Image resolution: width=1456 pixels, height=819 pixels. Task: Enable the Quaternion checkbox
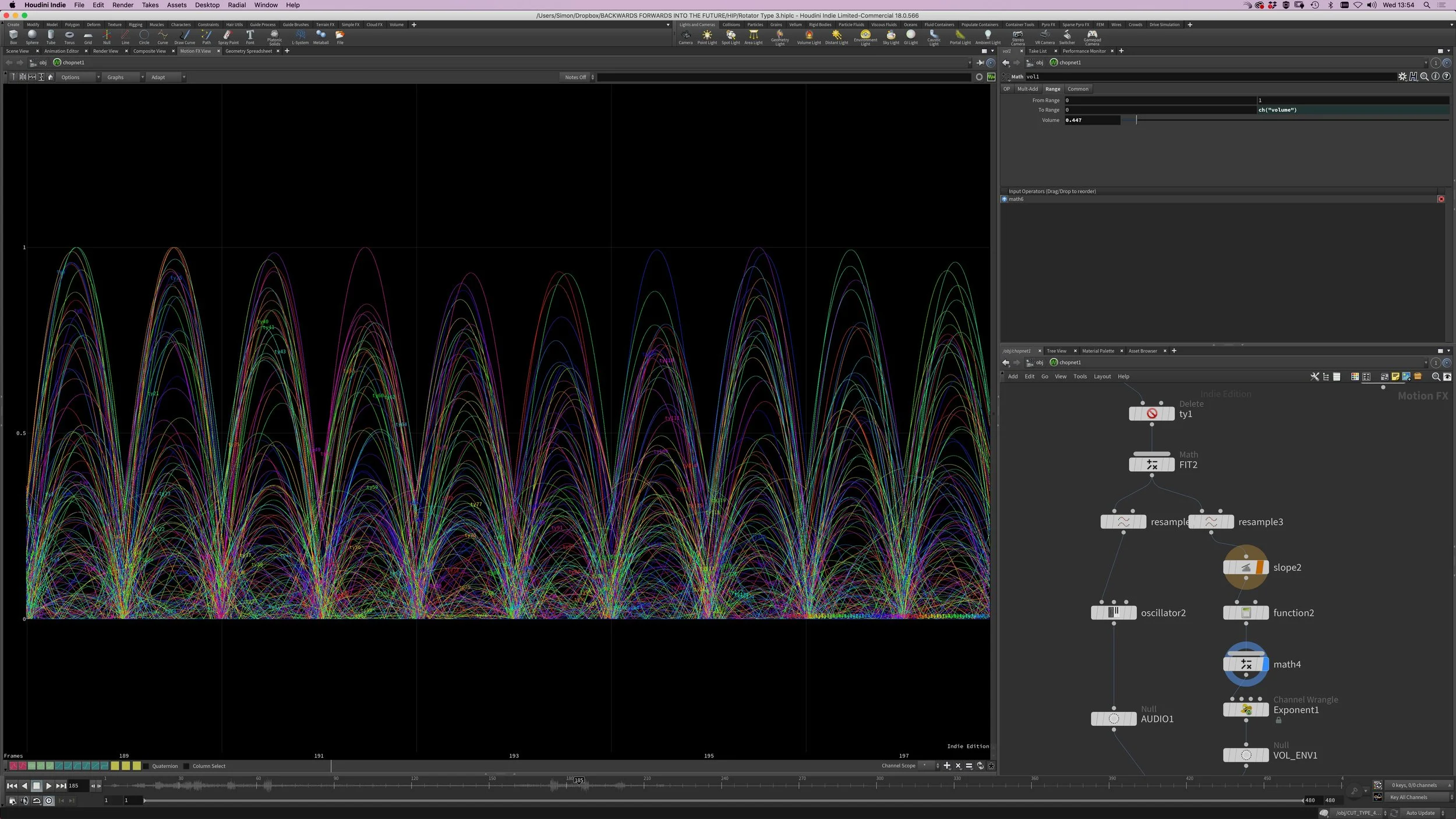point(146,766)
